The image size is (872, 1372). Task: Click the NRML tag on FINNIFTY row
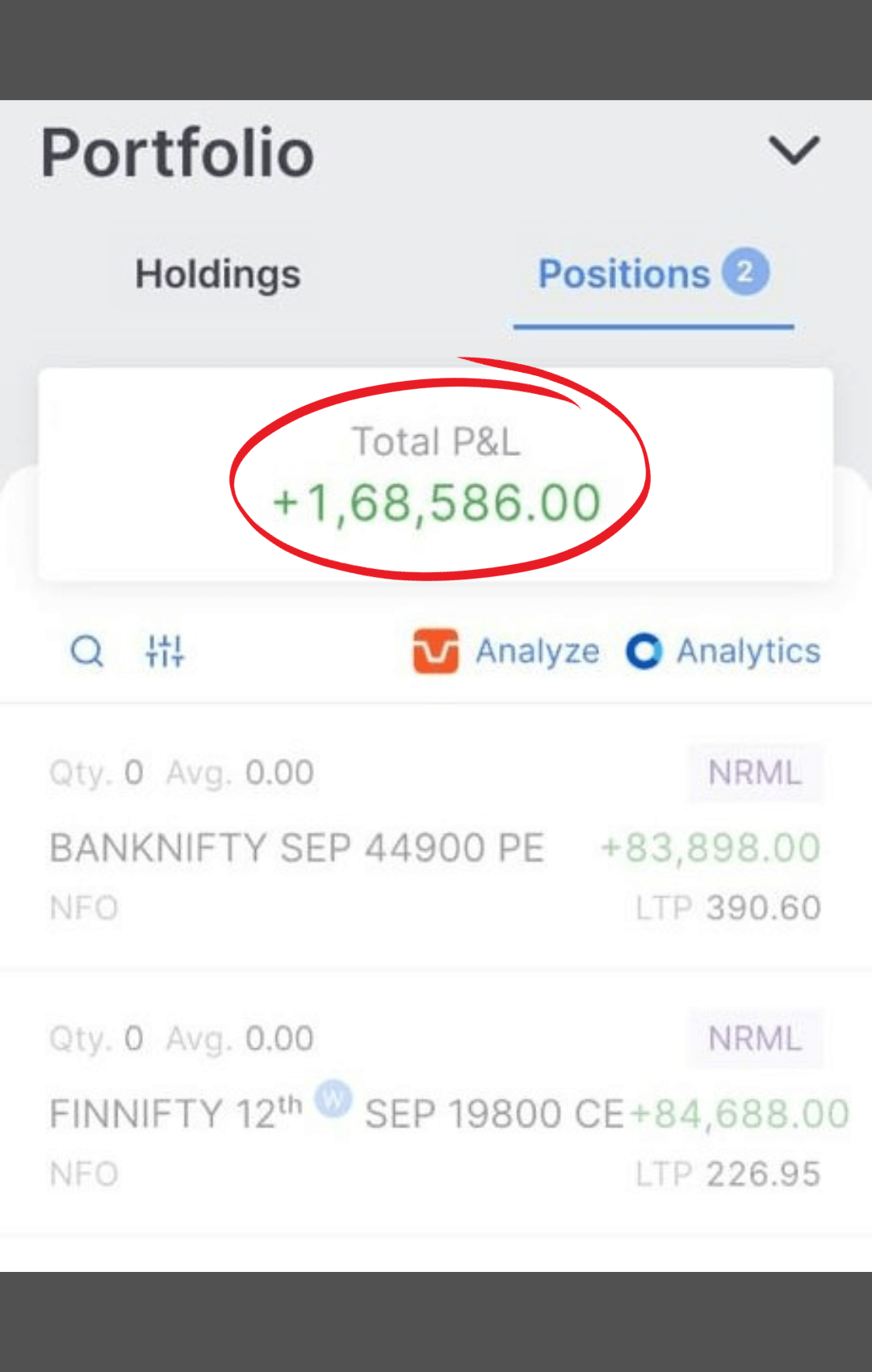[755, 1039]
